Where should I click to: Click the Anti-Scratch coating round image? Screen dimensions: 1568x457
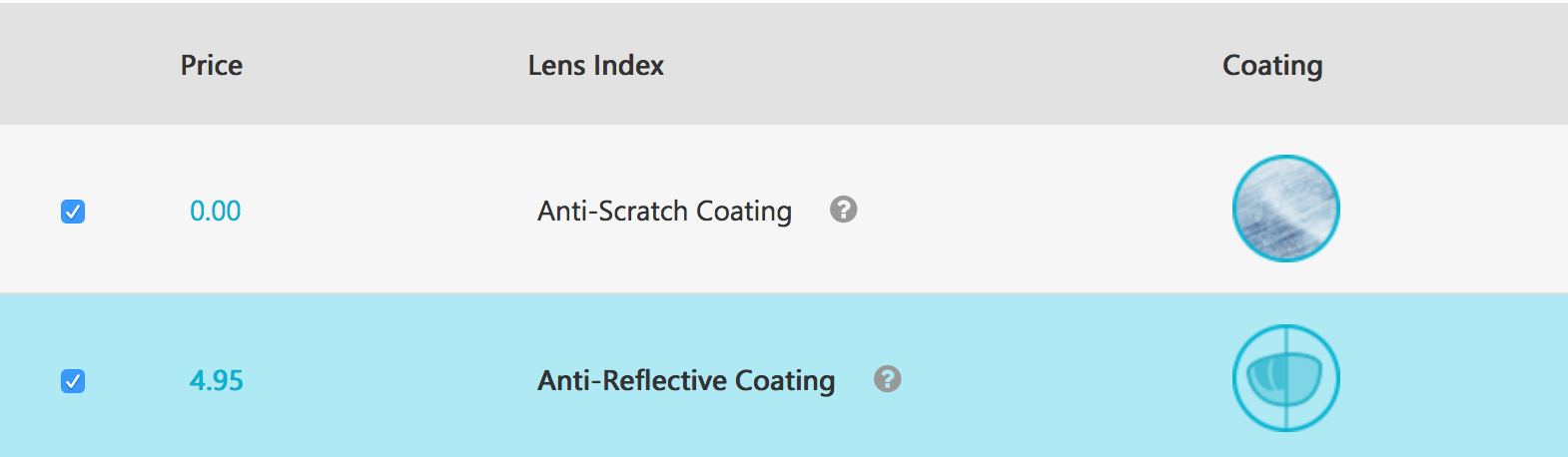(1285, 209)
